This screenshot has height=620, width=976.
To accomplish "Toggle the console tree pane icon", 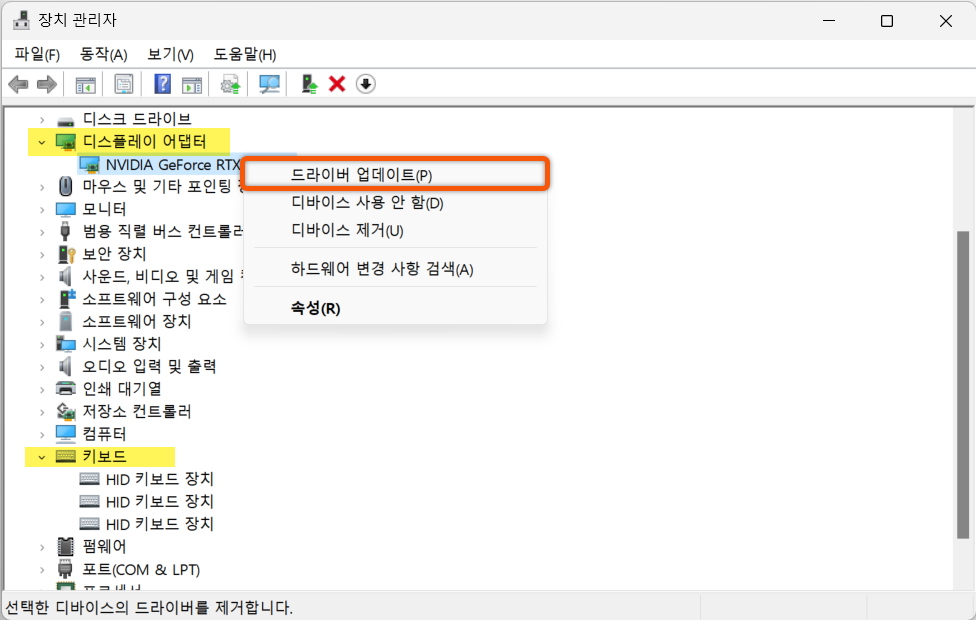I will [85, 84].
